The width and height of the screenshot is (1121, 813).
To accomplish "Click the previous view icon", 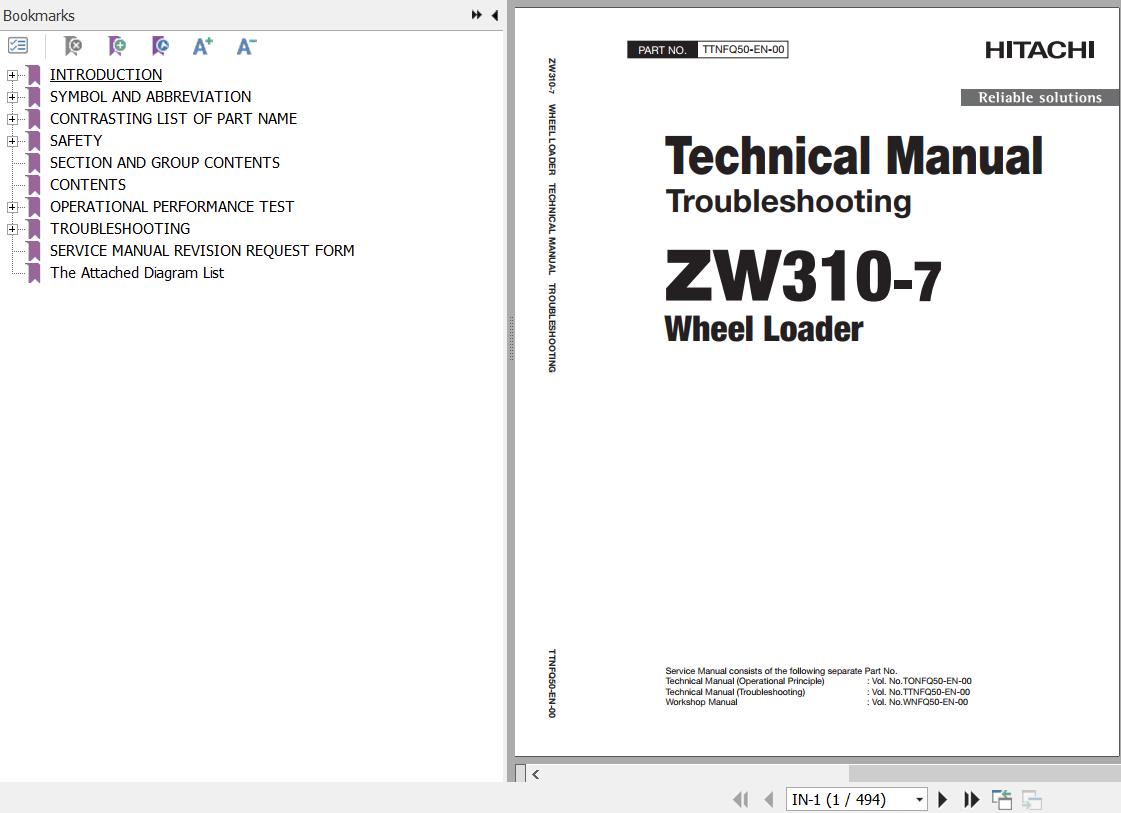I will (x=1002, y=799).
